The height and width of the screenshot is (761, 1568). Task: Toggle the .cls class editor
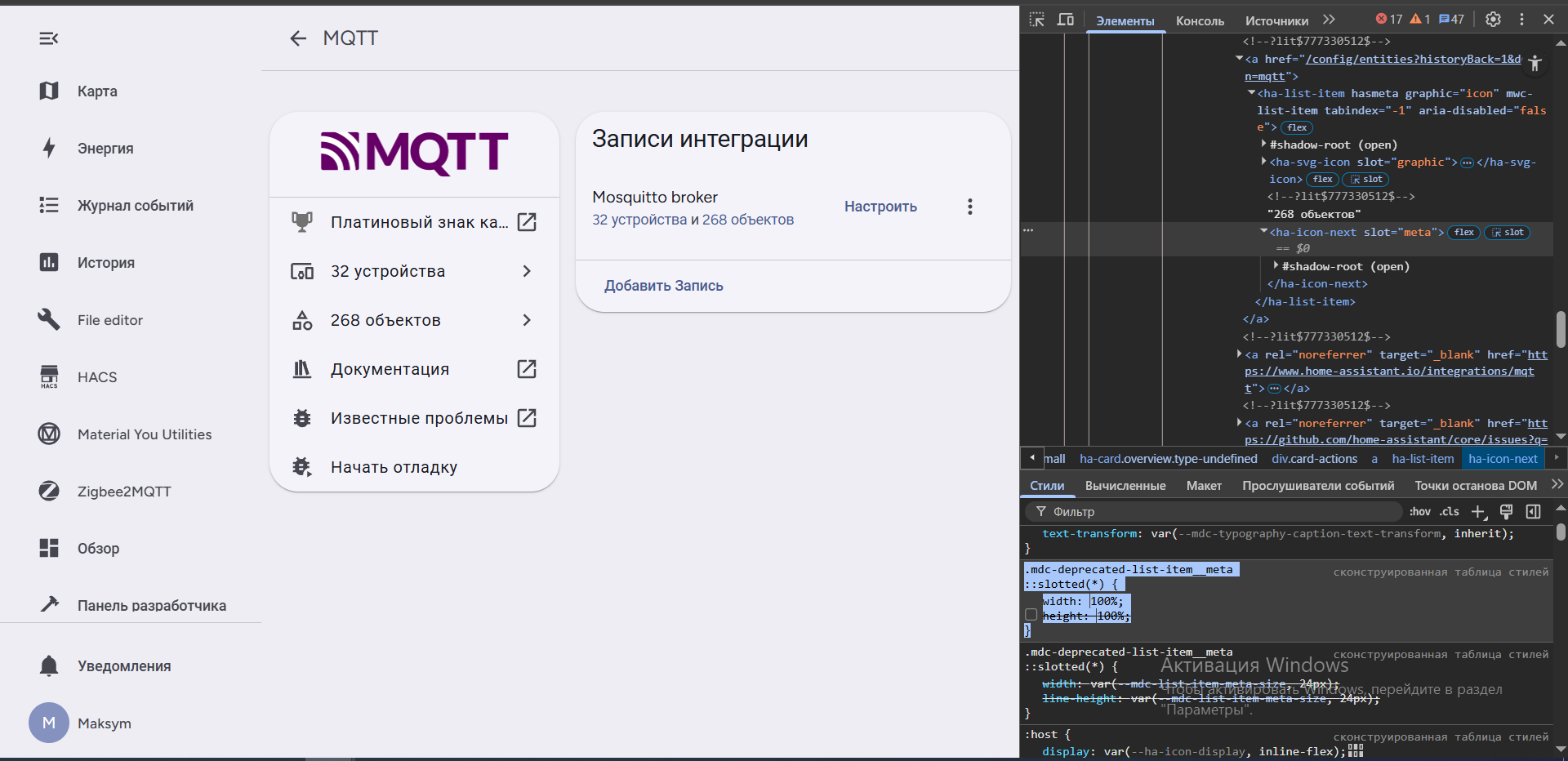pyautogui.click(x=1450, y=512)
